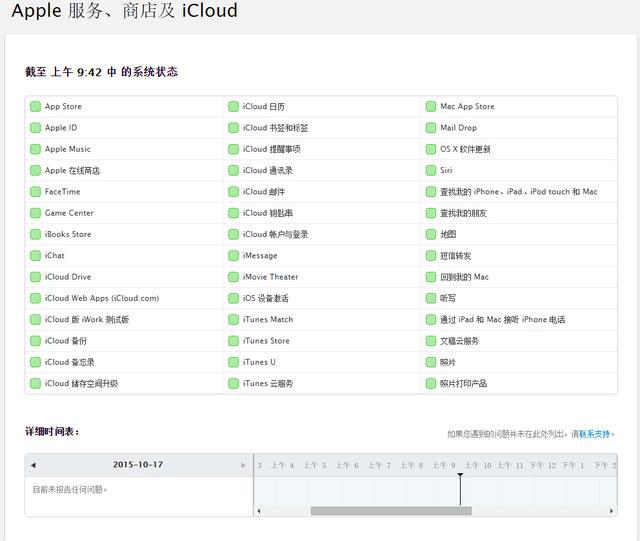Click the green icon beside iTunes U
Viewport: 640px width, 541px height.
233,362
